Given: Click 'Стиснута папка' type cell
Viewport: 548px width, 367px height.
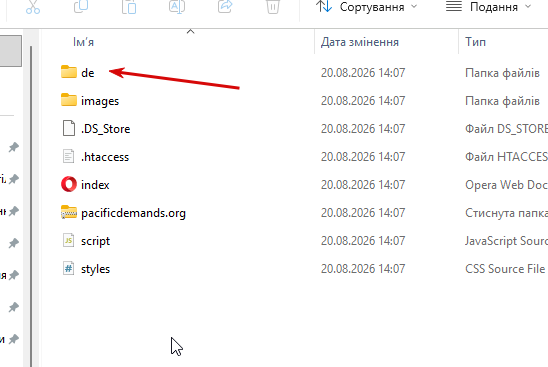Looking at the screenshot, I should point(506,213).
